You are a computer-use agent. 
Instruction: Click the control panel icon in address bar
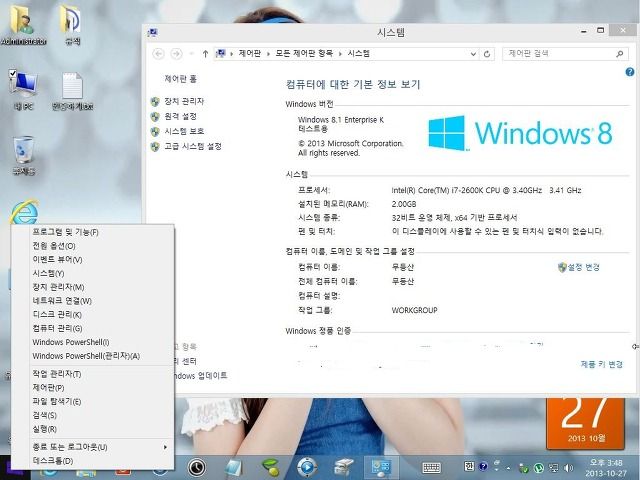221,53
